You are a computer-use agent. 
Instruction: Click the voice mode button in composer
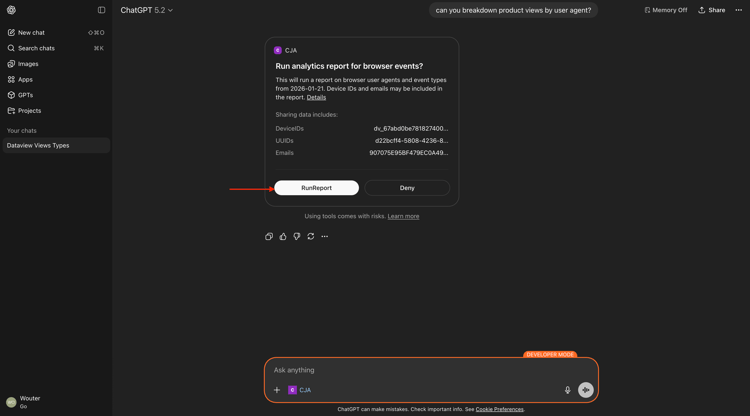point(585,390)
